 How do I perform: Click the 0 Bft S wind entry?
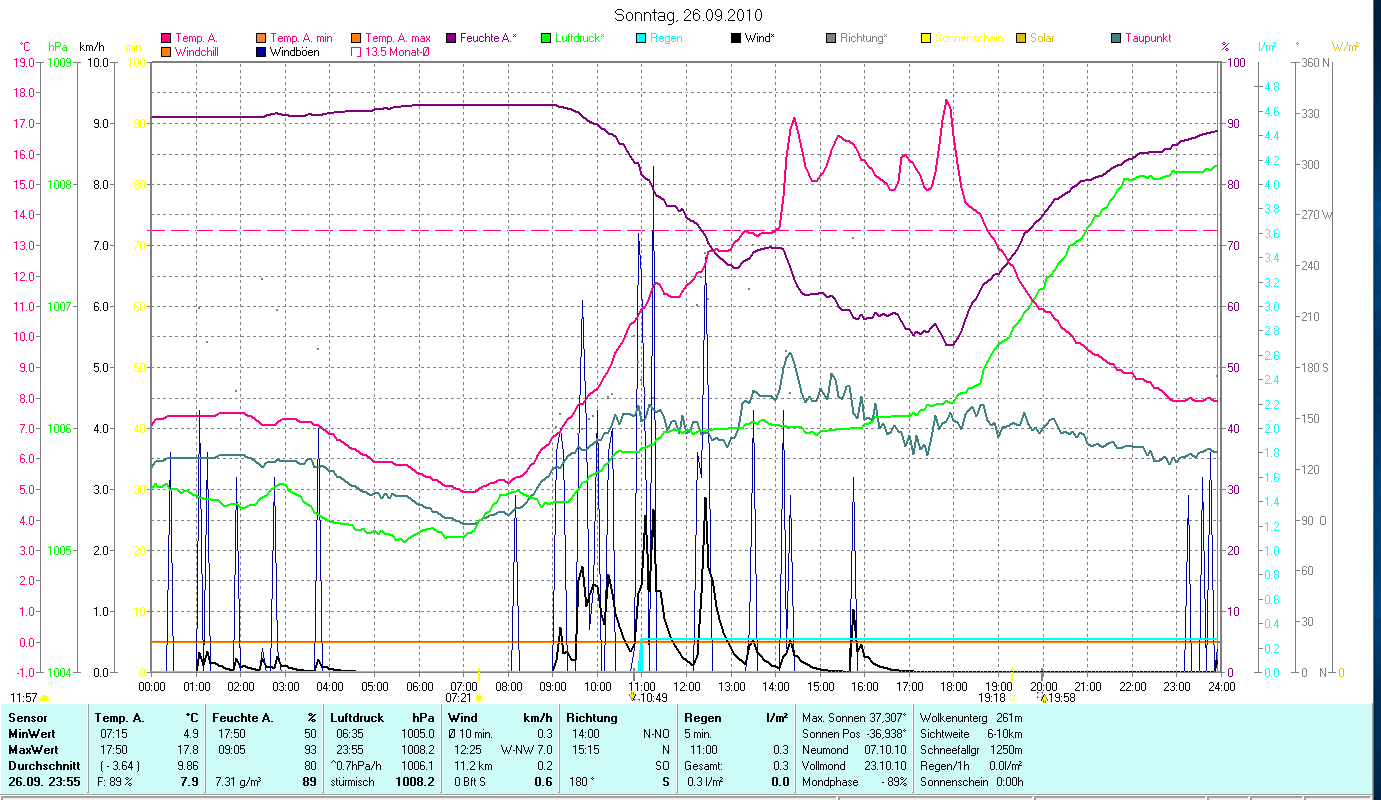coord(472,782)
